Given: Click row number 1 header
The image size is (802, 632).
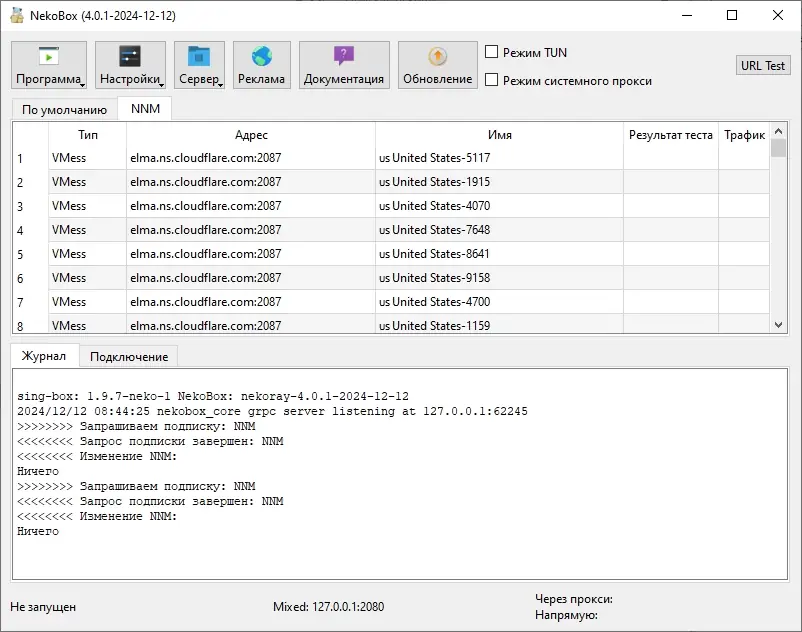Looking at the screenshot, I should 30,159.
